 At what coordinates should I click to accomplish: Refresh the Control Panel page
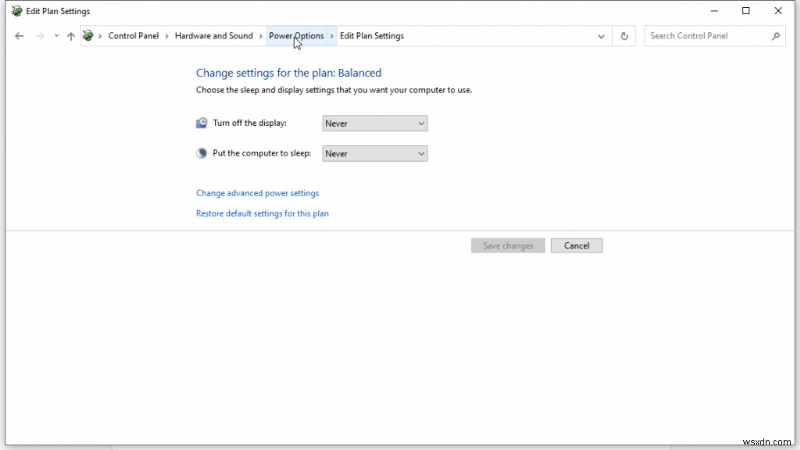[x=624, y=36]
